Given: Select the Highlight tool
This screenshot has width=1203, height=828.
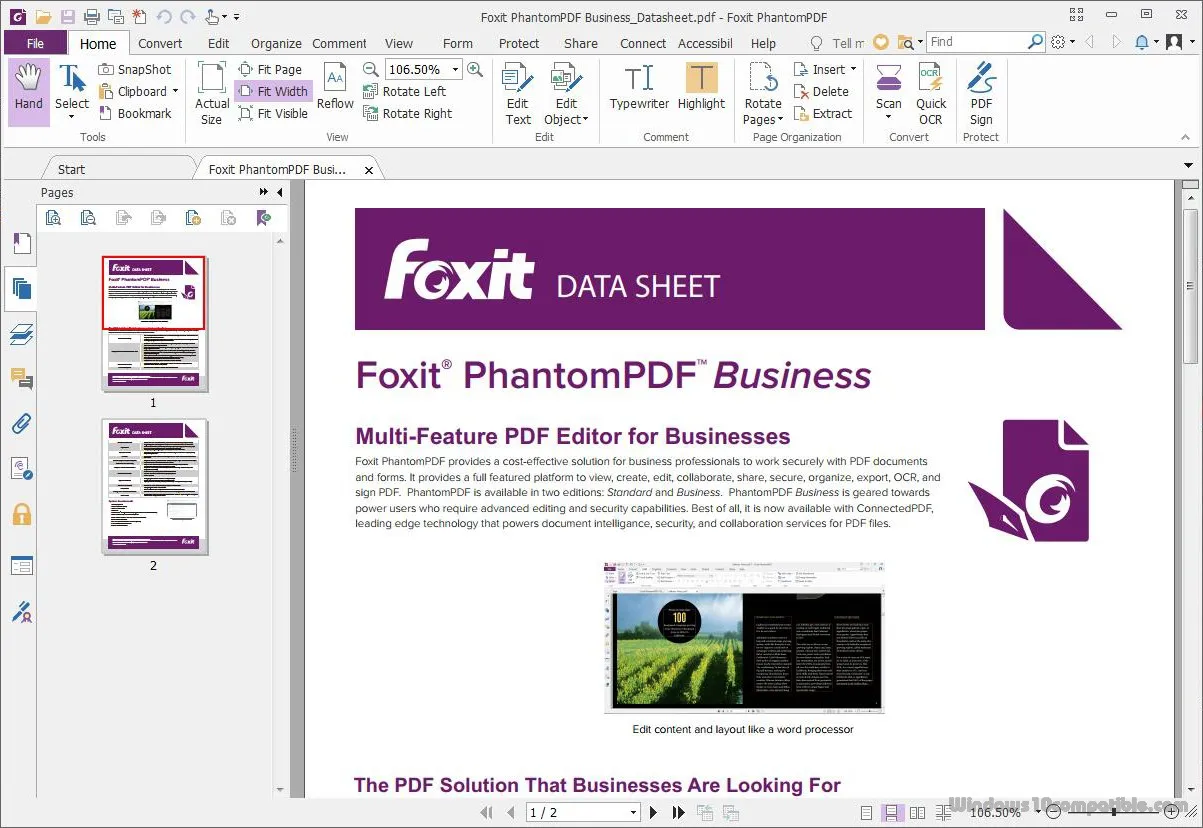Looking at the screenshot, I should tap(701, 90).
